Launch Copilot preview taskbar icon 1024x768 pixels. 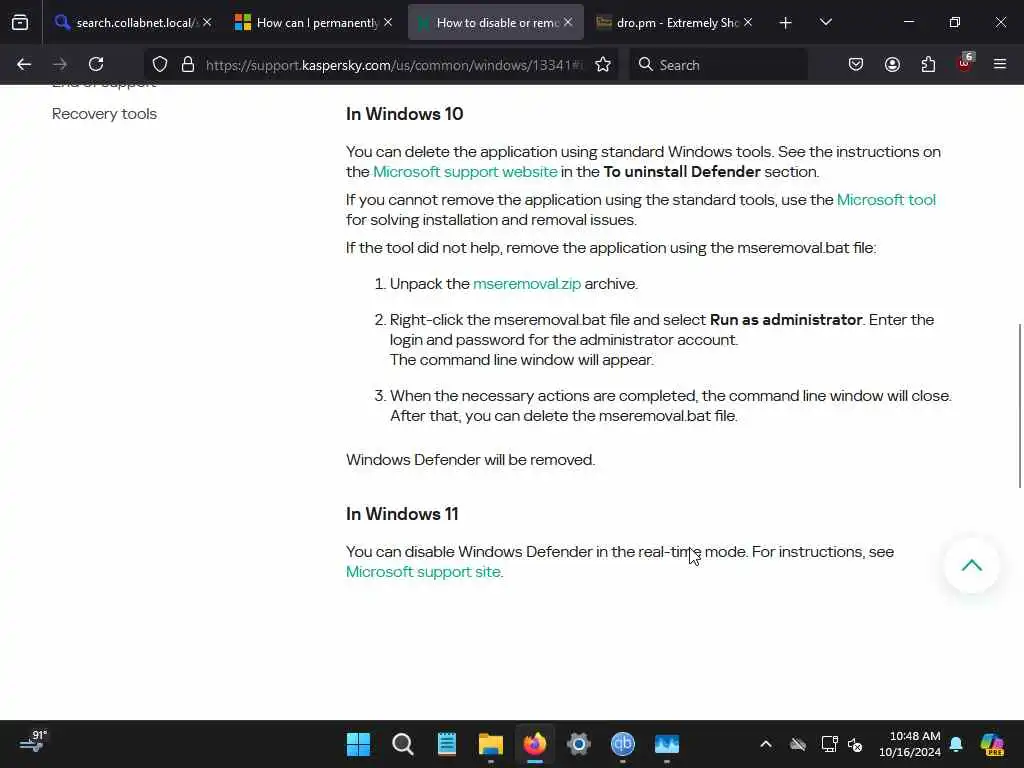point(992,744)
